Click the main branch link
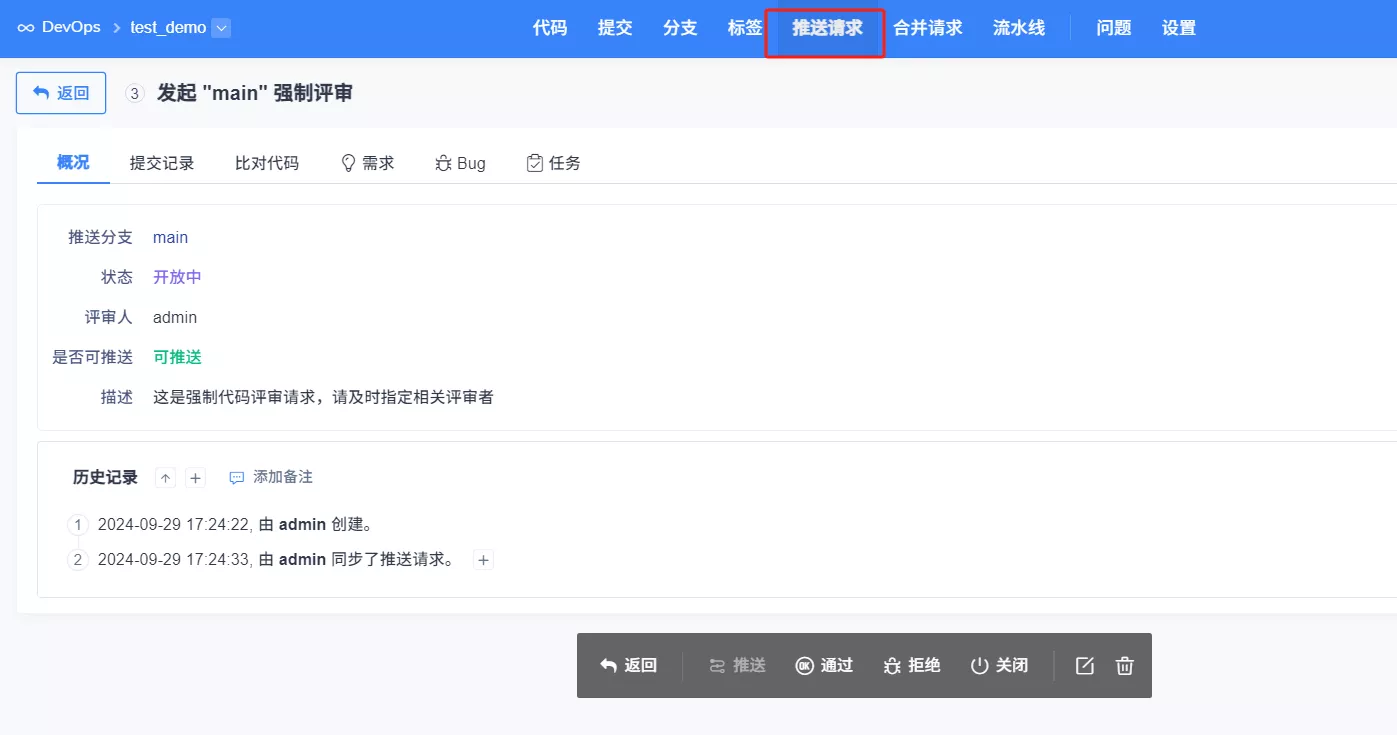Screen dimensions: 1397x735 [170, 237]
